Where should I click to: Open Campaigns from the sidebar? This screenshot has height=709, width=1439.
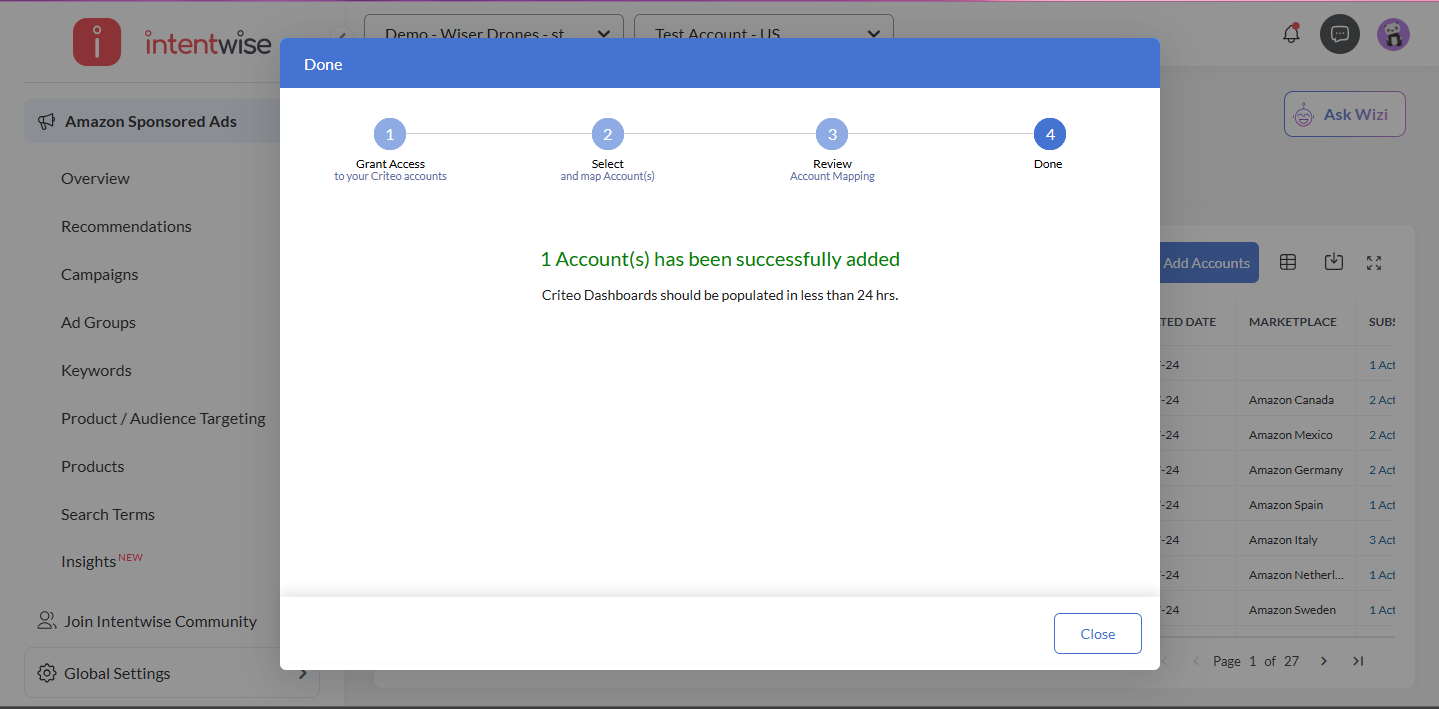[100, 274]
